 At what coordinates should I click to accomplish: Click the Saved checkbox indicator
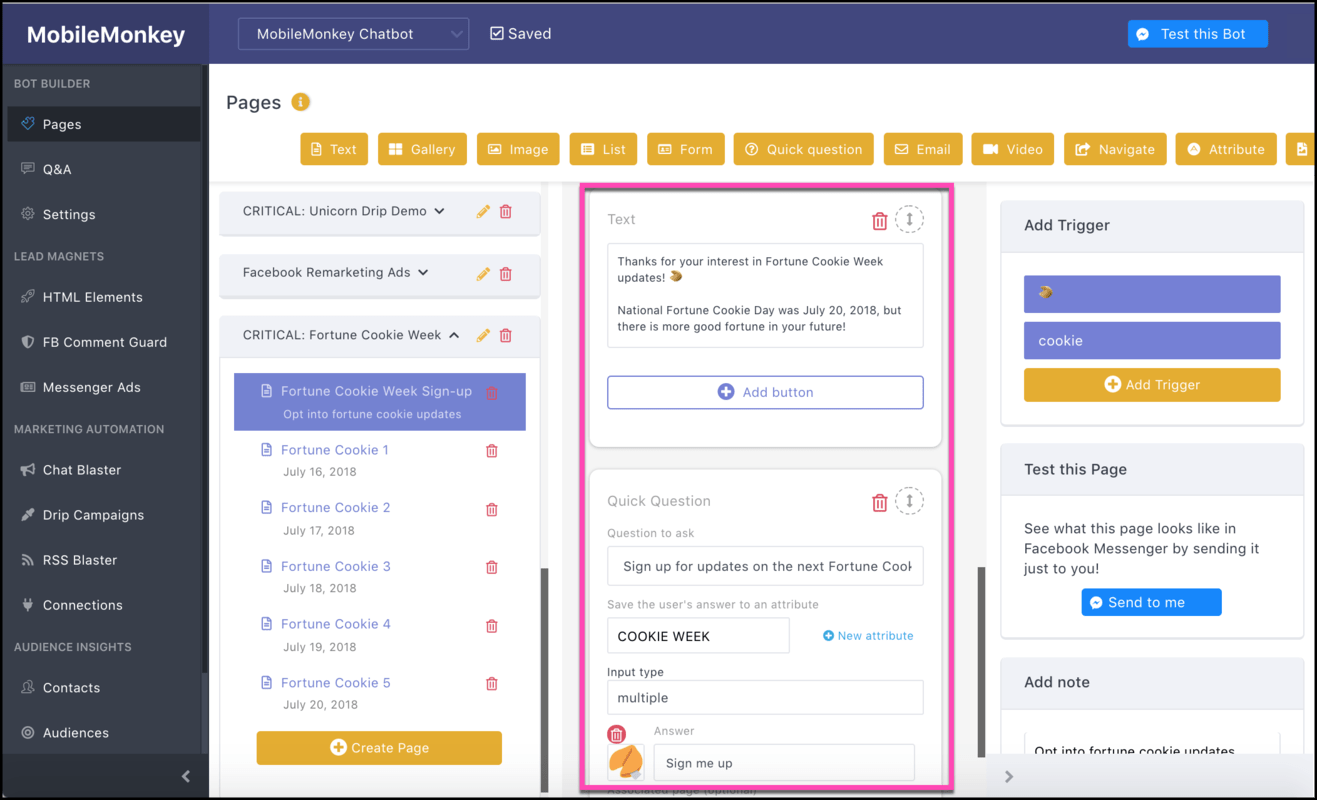click(x=497, y=34)
